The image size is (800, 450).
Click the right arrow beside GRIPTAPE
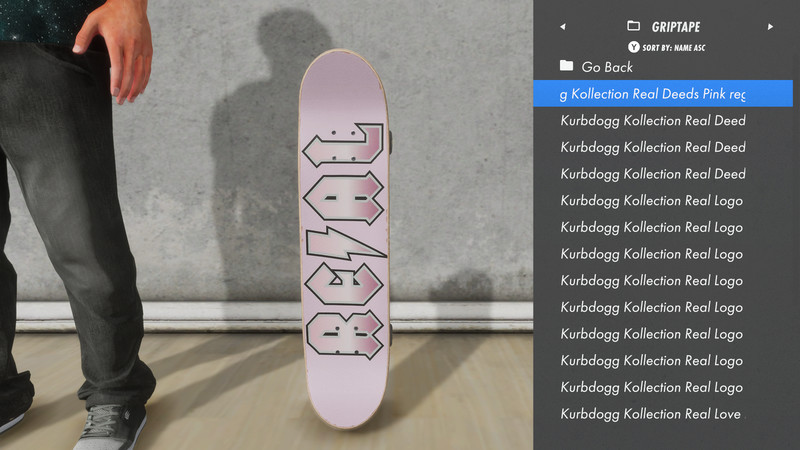770,27
